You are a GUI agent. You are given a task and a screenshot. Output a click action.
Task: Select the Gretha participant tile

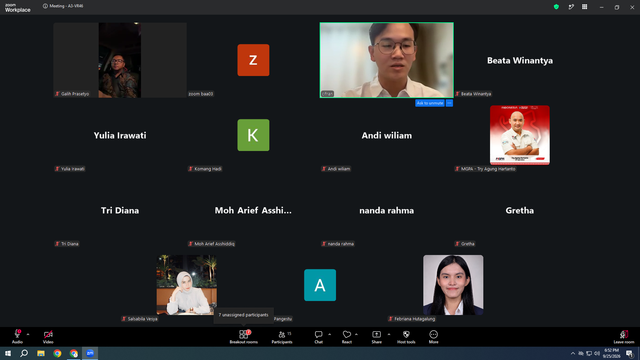pos(520,210)
